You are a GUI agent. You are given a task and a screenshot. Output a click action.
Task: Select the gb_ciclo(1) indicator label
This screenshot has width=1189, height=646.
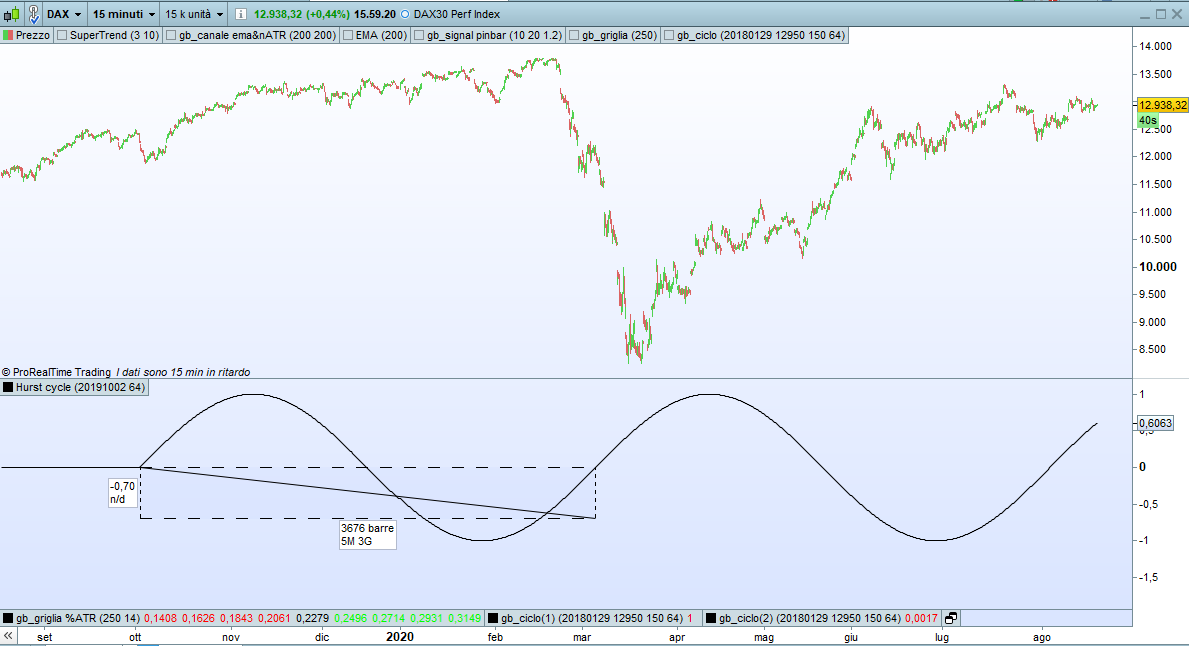[591, 619]
